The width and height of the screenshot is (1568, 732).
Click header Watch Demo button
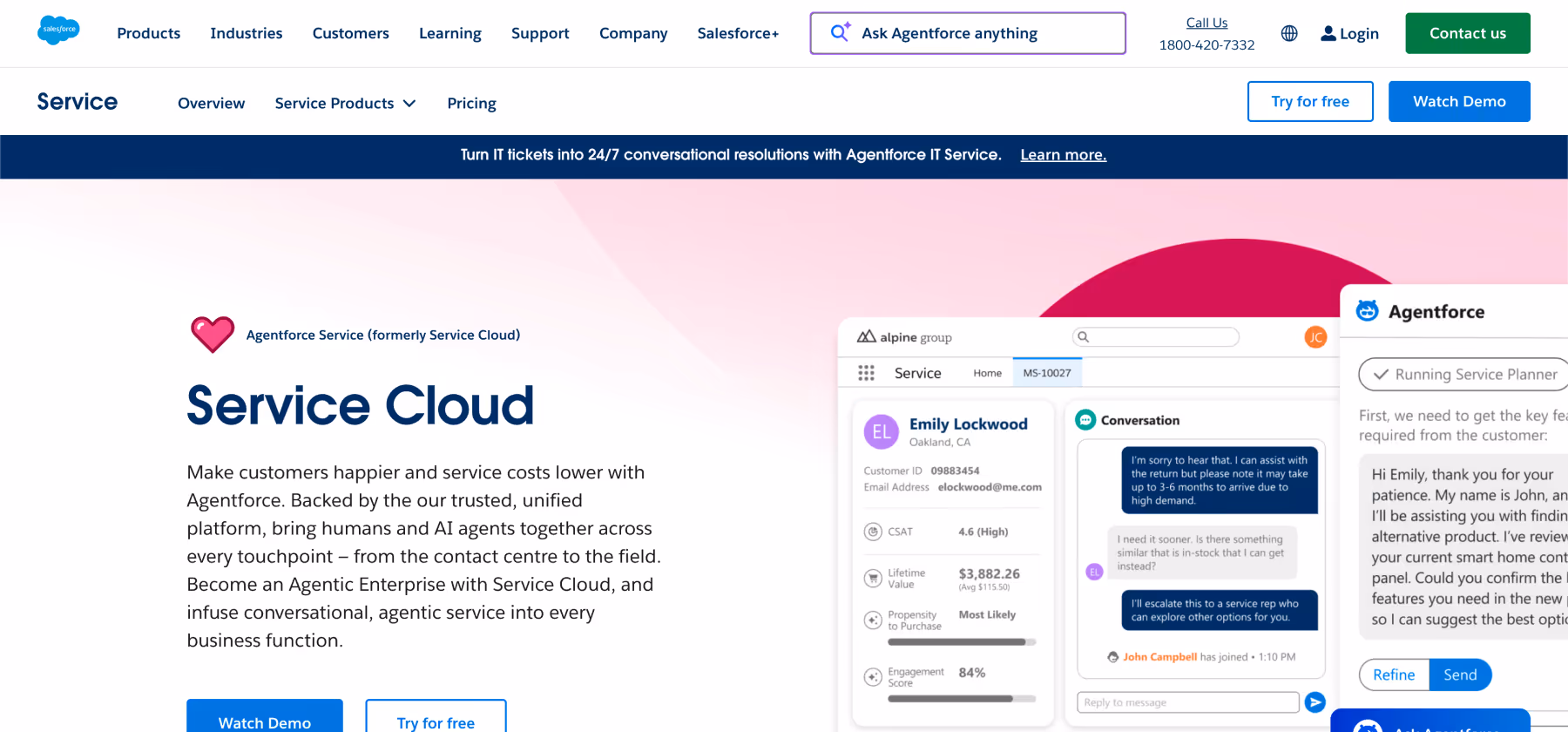tap(1459, 101)
